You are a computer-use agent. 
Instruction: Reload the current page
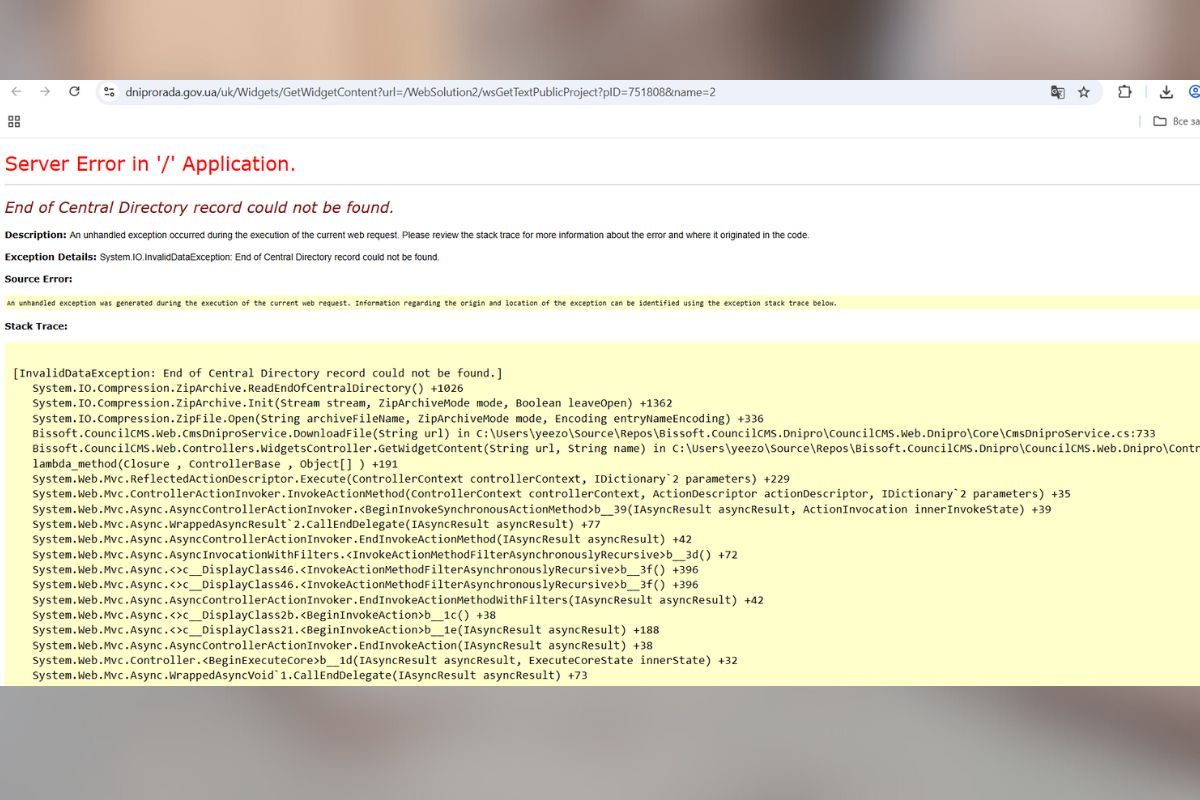click(x=74, y=92)
